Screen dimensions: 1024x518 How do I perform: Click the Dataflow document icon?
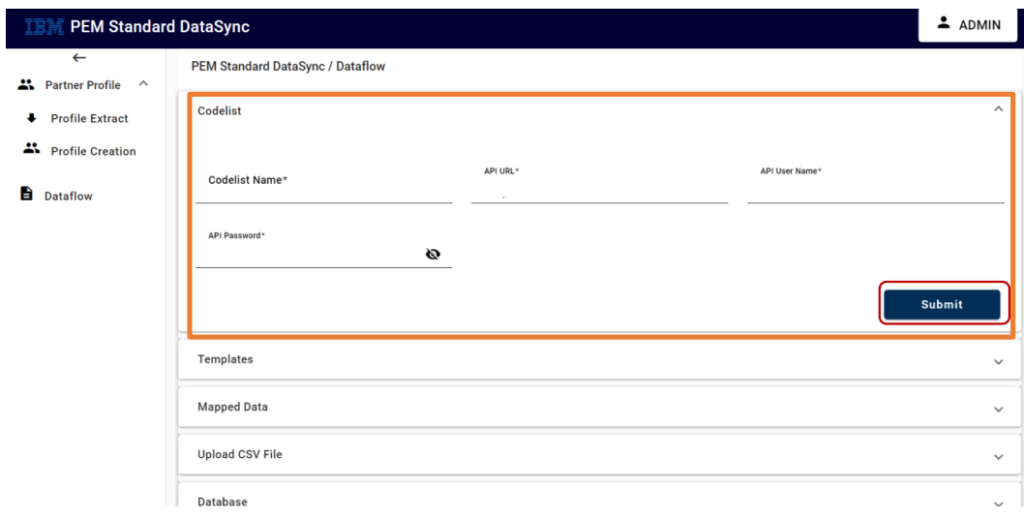pyautogui.click(x=26, y=193)
